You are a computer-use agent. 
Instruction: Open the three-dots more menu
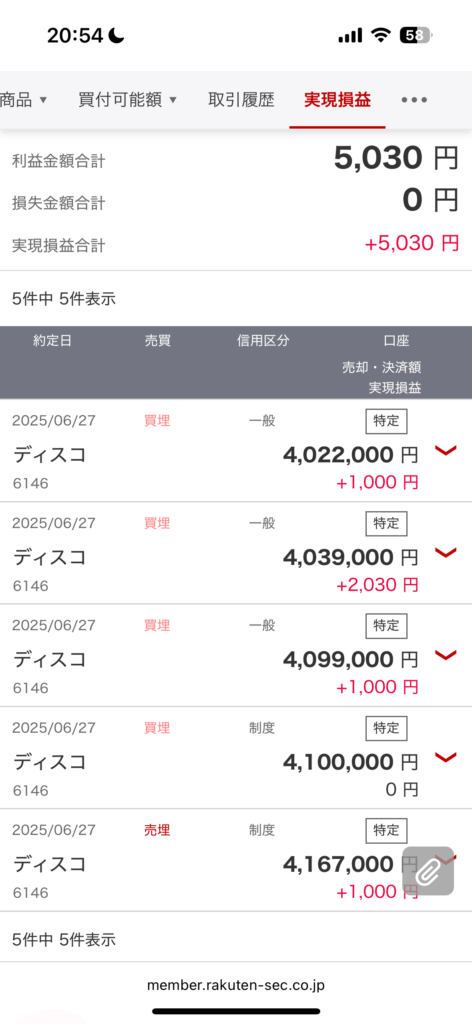(414, 100)
